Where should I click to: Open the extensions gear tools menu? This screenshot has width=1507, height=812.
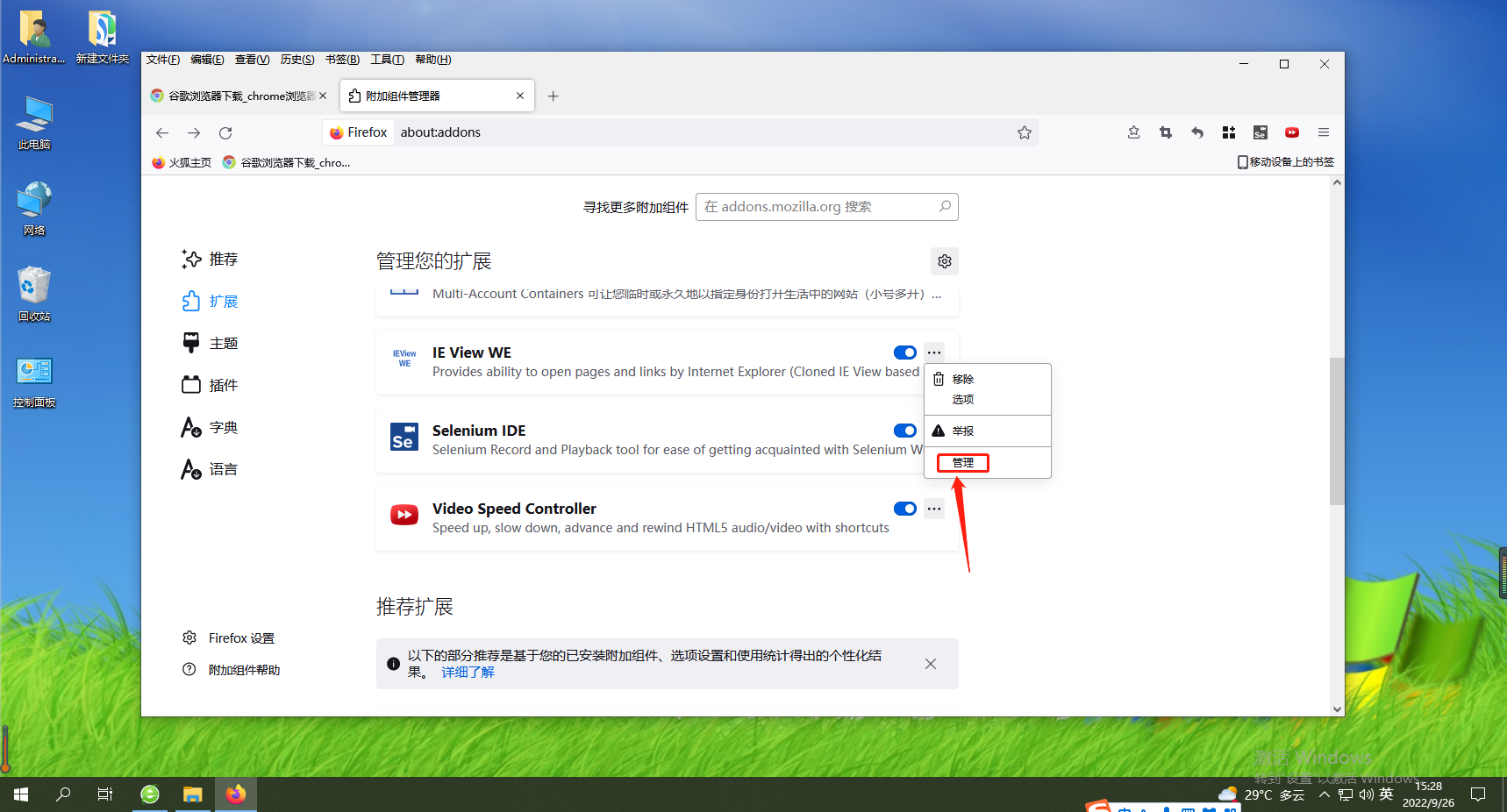945,261
